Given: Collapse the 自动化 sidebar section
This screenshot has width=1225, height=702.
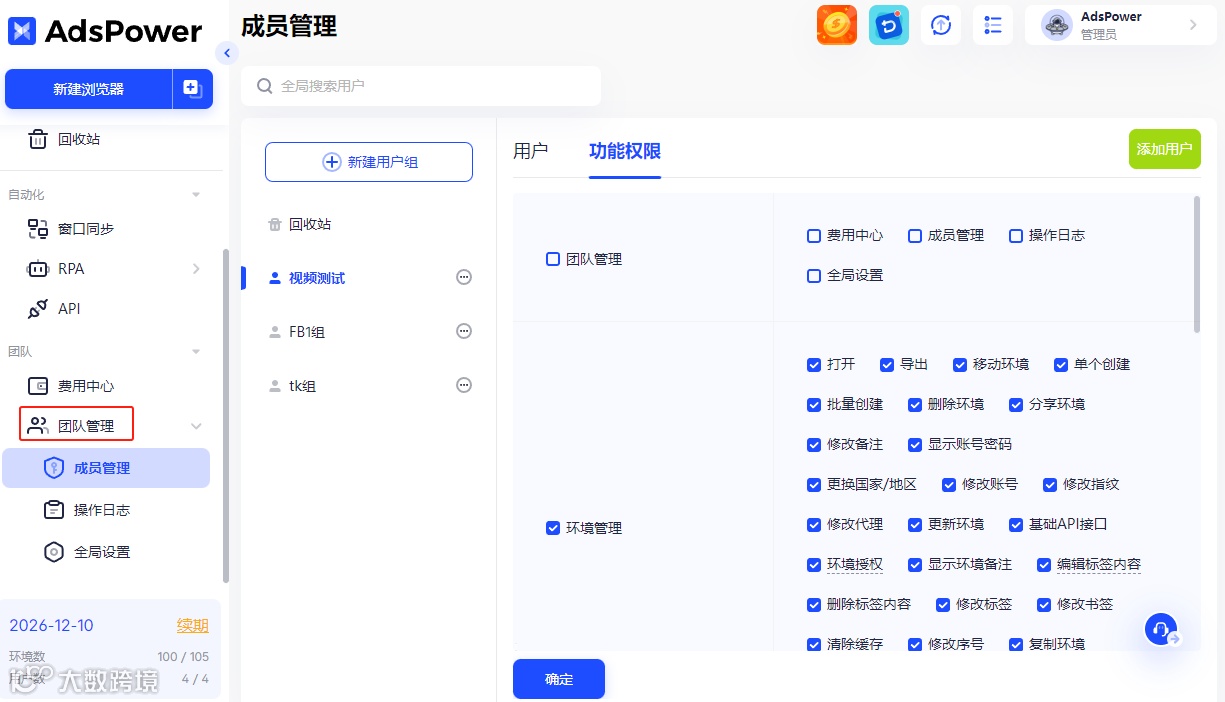Looking at the screenshot, I should [196, 195].
